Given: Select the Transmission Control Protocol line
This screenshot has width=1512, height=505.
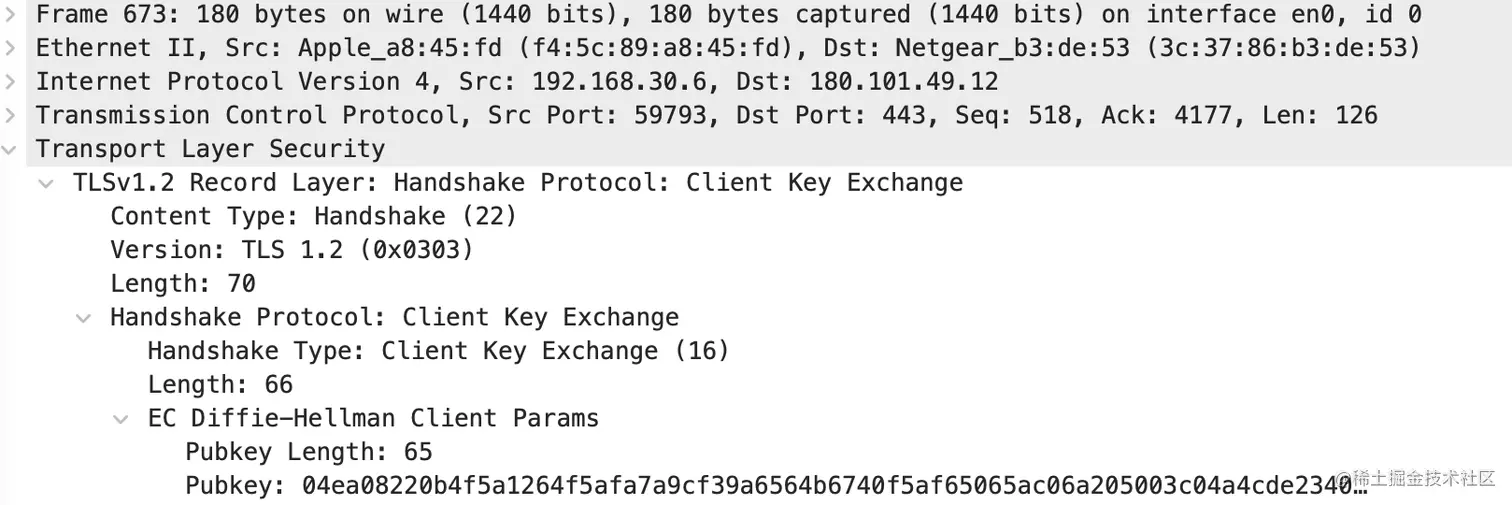Looking at the screenshot, I should 707,115.
